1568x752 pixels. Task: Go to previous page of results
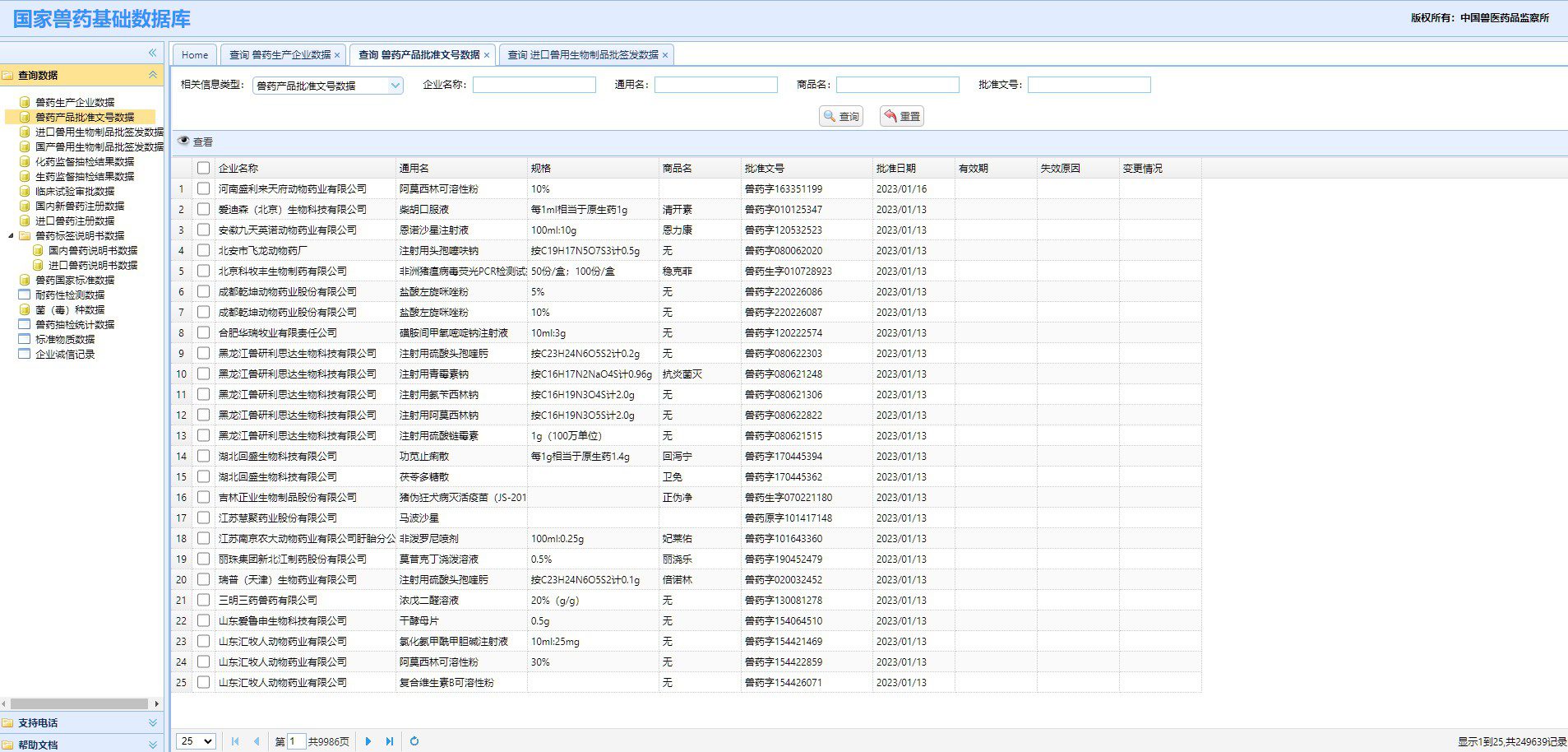(x=256, y=741)
